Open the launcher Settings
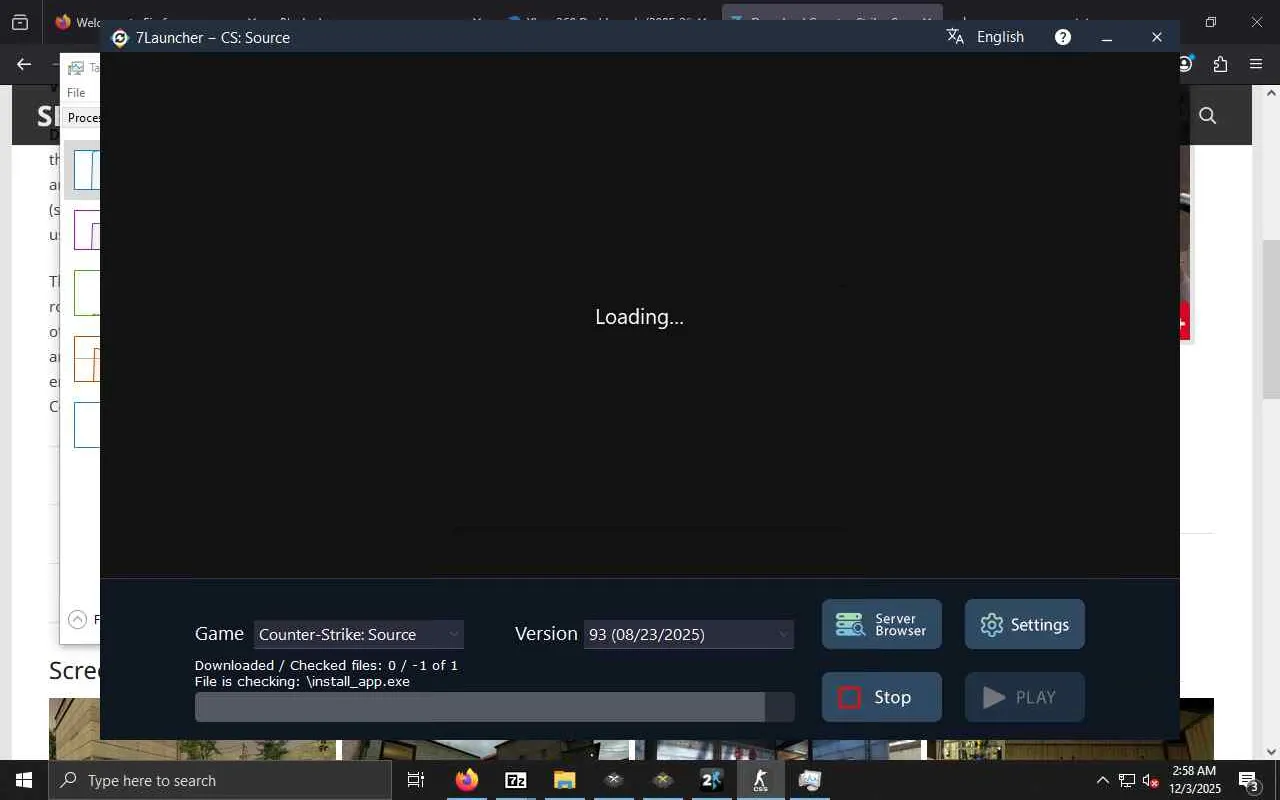The height and width of the screenshot is (800, 1280). (1025, 624)
